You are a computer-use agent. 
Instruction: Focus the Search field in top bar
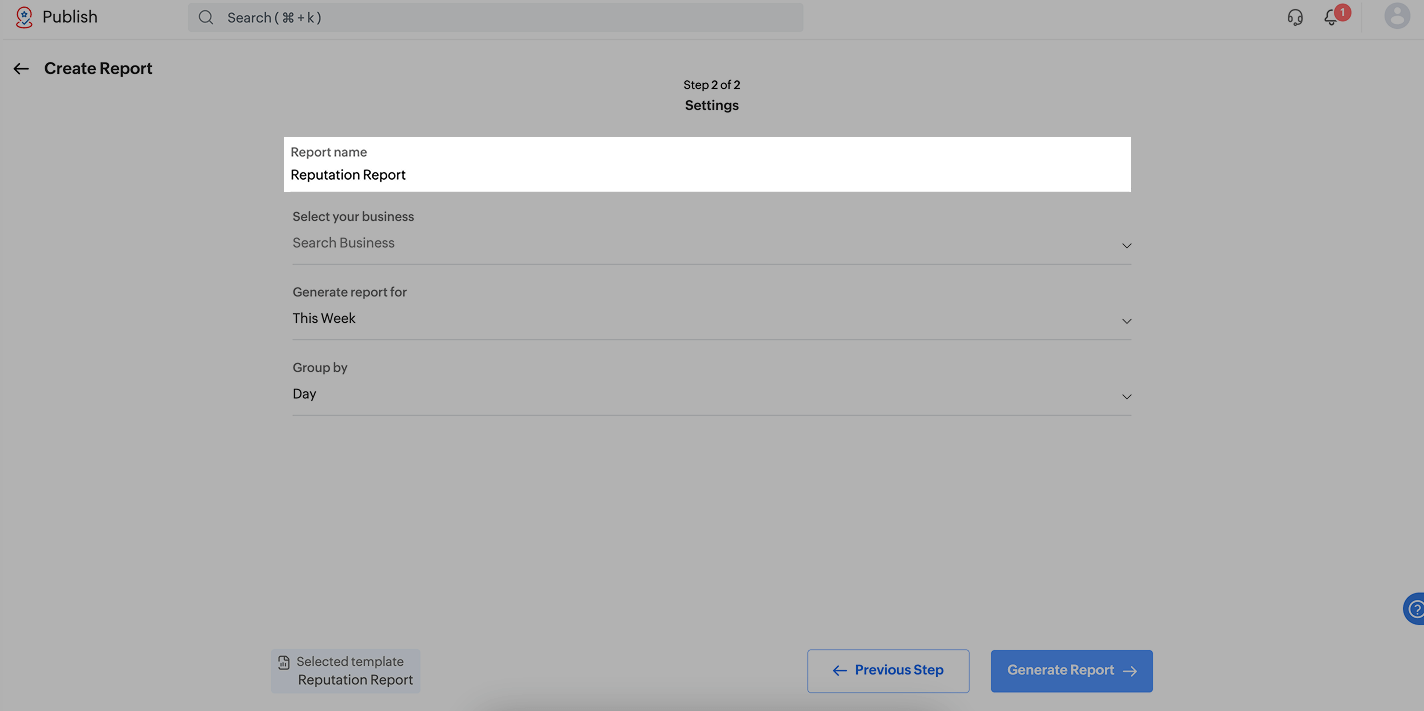click(495, 17)
